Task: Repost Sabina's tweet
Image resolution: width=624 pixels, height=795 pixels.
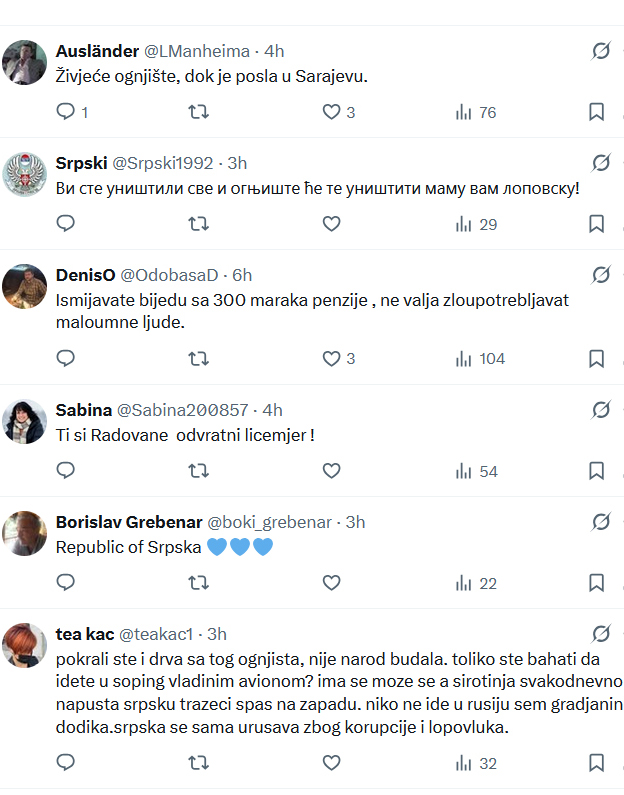Action: pos(199,470)
